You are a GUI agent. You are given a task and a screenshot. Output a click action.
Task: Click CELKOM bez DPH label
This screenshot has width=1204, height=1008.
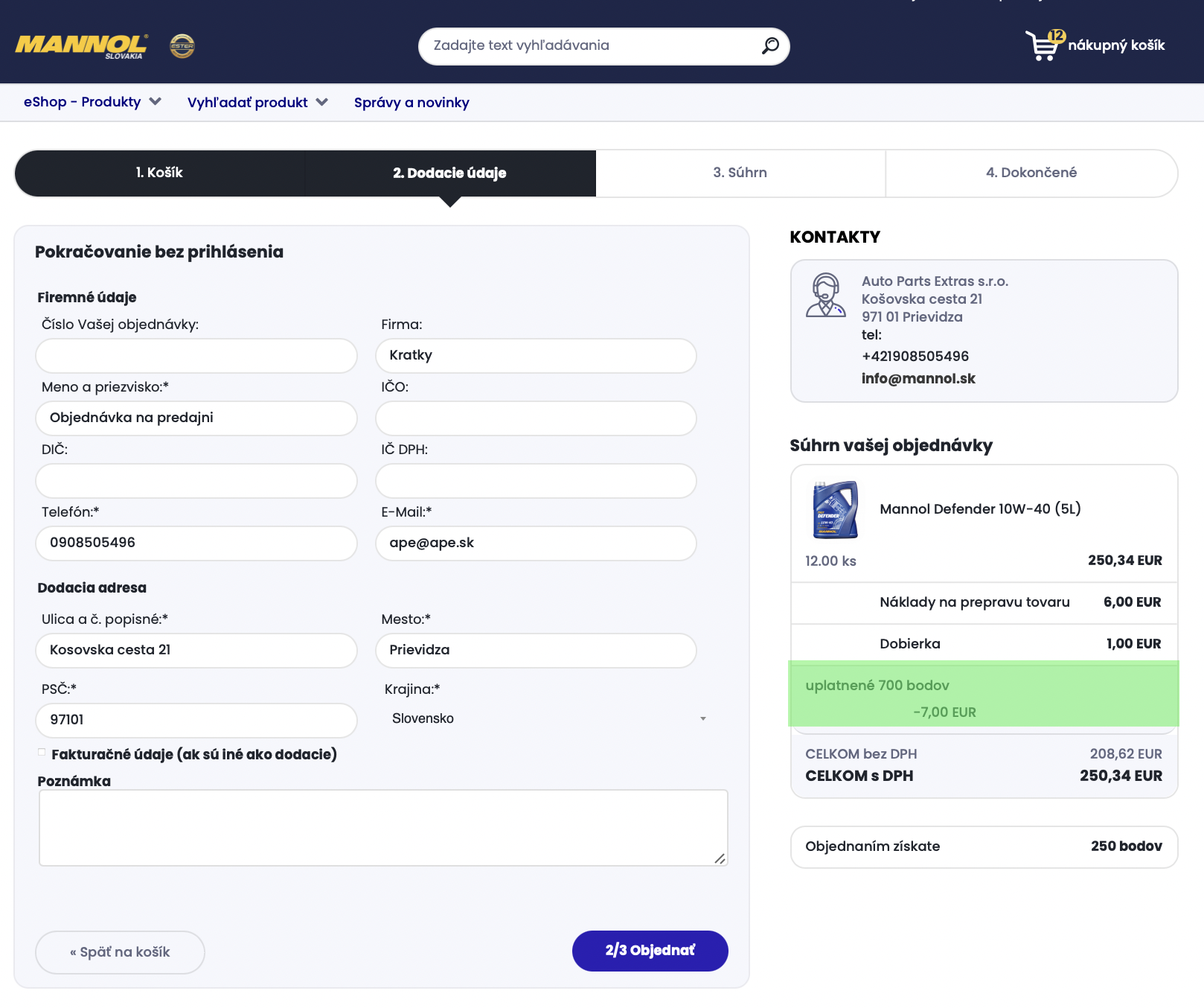tap(861, 753)
